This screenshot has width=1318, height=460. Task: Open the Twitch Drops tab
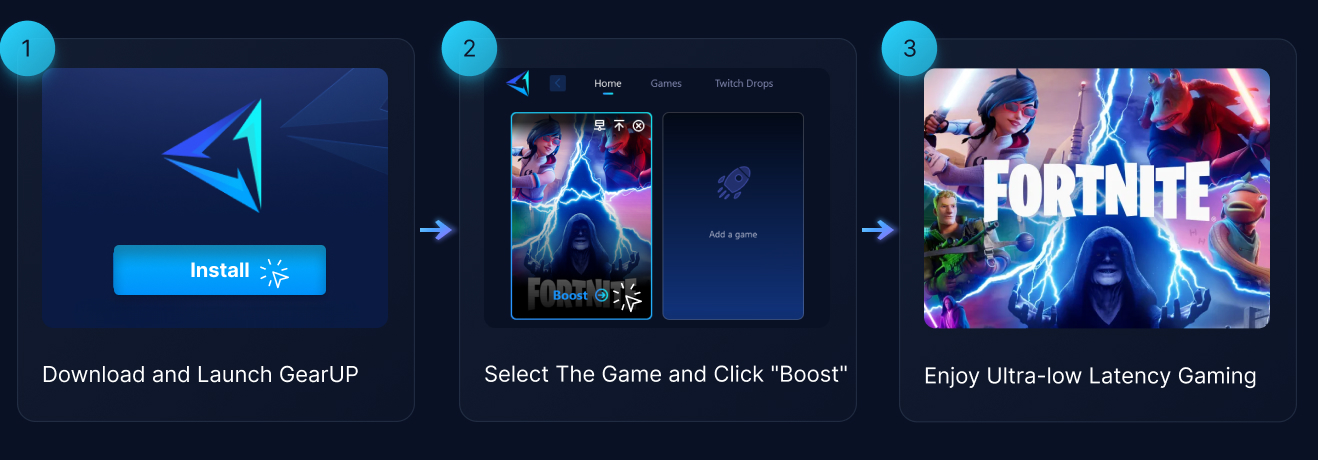click(744, 83)
